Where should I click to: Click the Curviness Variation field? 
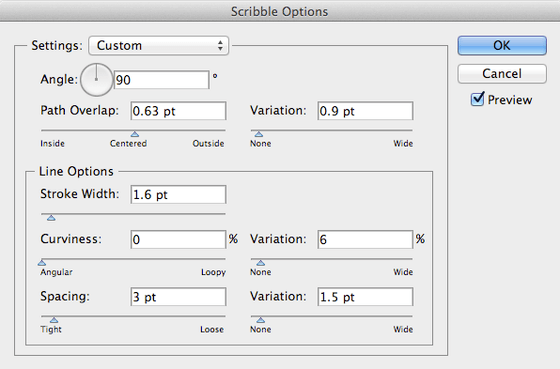[x=365, y=239]
